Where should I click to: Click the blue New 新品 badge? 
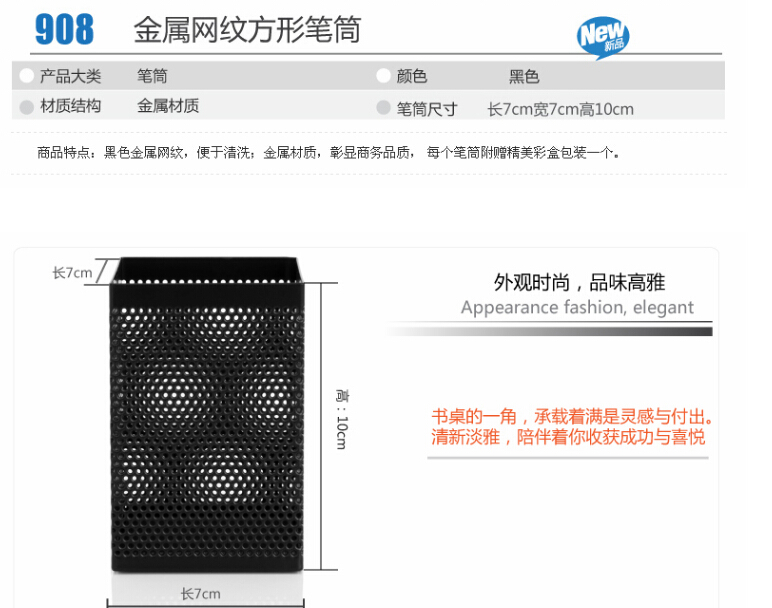(603, 37)
